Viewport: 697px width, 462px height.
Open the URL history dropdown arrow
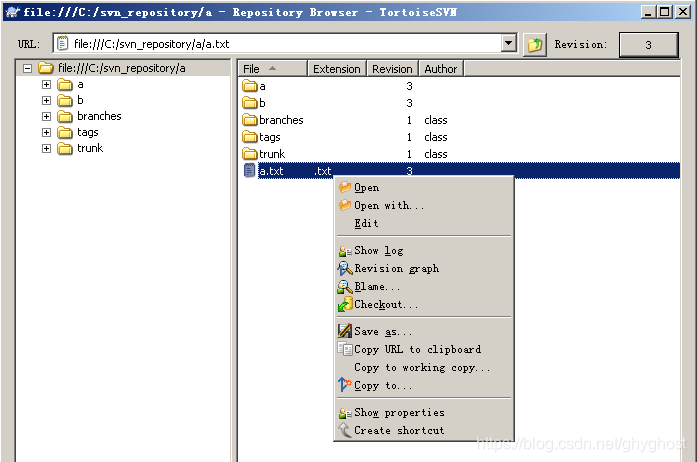click(509, 44)
